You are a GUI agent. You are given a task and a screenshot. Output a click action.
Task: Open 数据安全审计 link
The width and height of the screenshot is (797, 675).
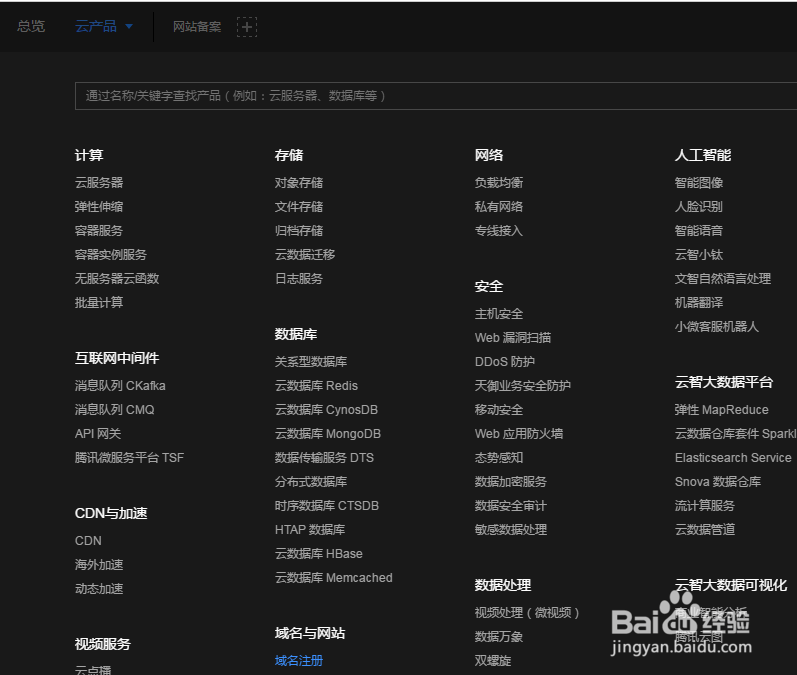click(x=511, y=505)
